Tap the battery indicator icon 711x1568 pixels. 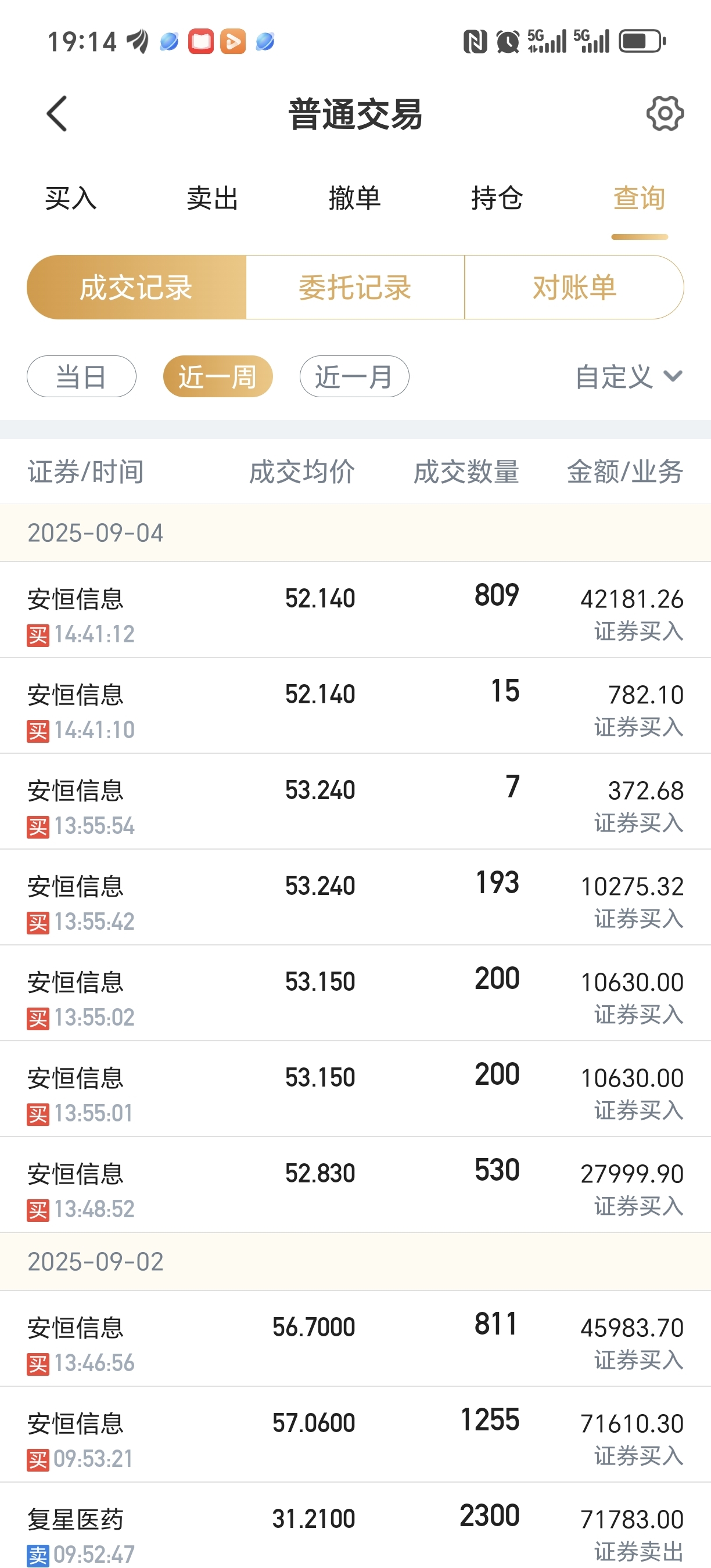(x=643, y=41)
